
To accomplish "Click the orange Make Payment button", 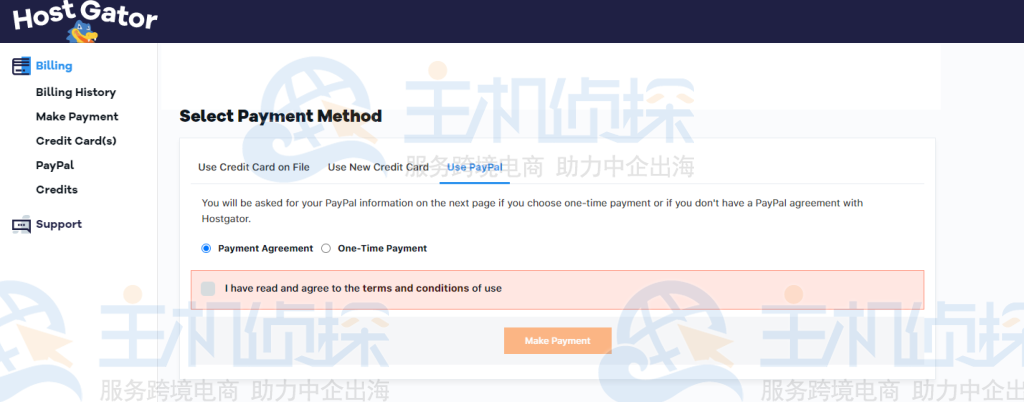I will 558,341.
